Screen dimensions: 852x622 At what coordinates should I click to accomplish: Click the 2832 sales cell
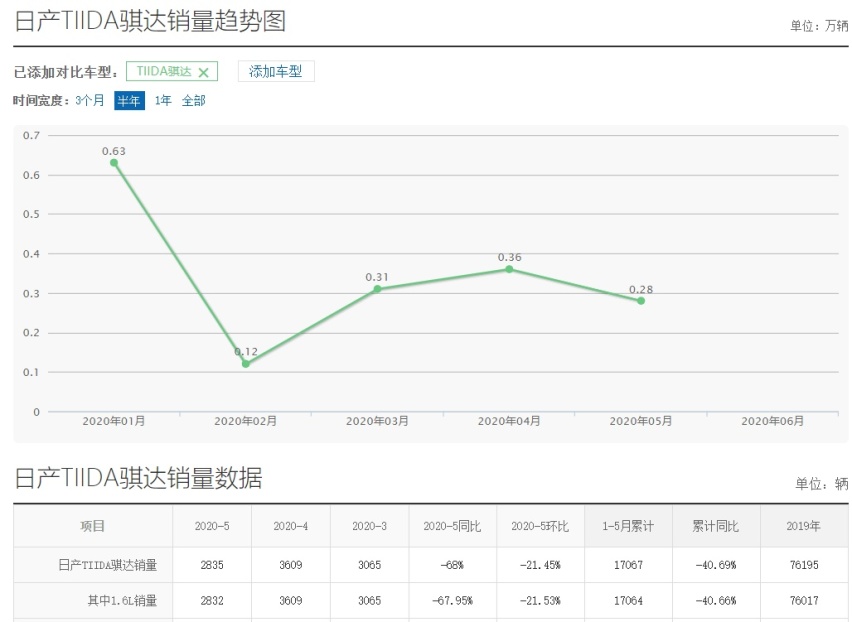212,600
